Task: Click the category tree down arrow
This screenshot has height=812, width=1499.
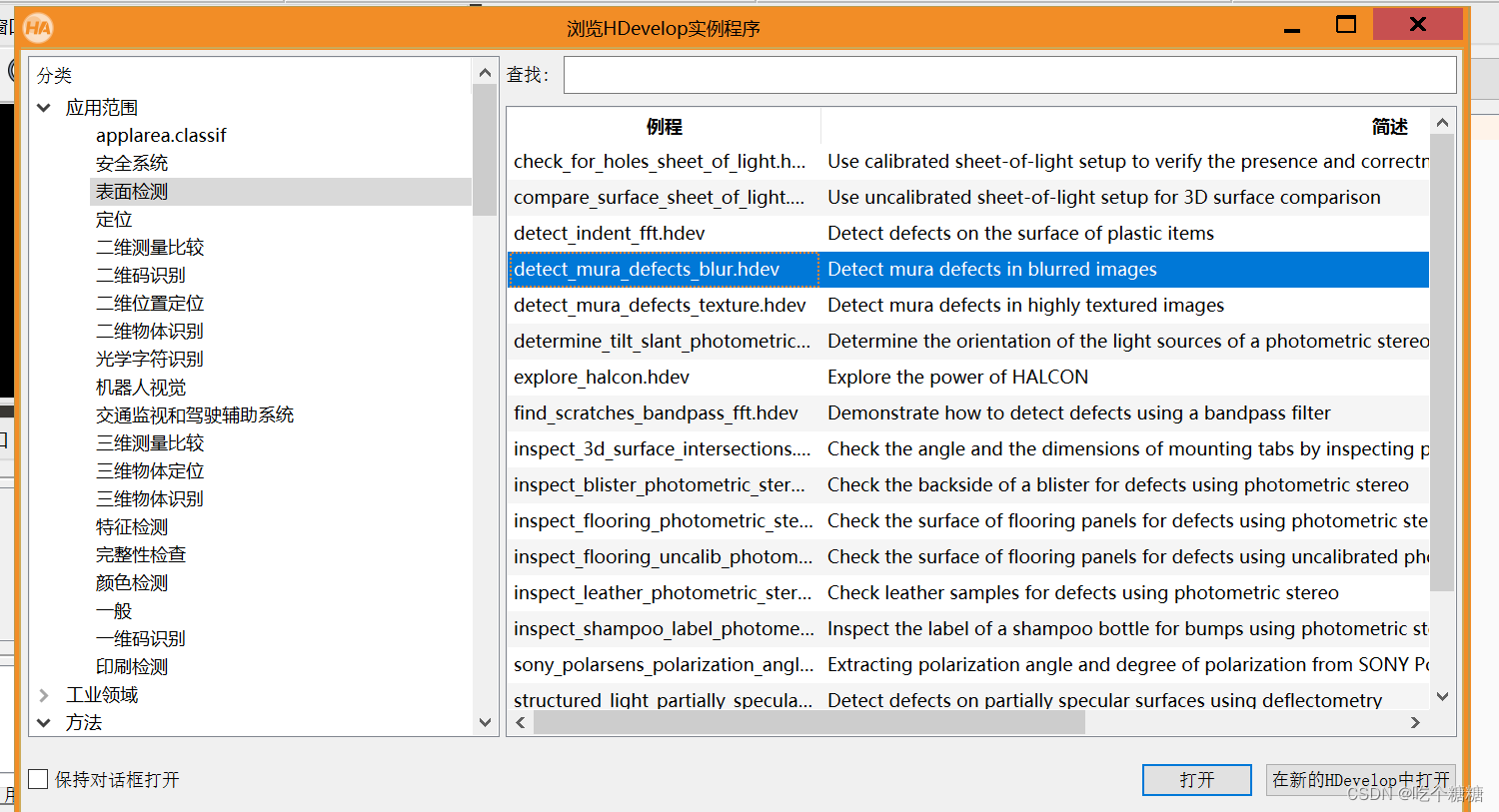Action: tap(485, 722)
